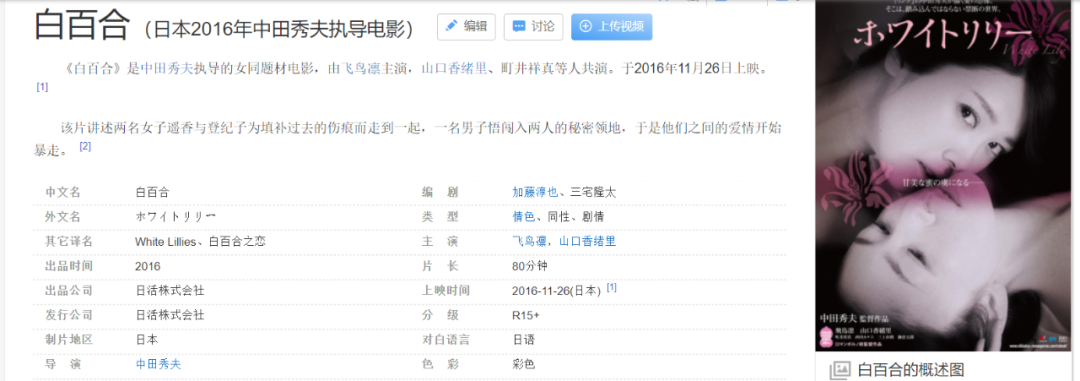
Task: Click reference [1] next to 2016-11-26(日本)
Action: point(611,287)
